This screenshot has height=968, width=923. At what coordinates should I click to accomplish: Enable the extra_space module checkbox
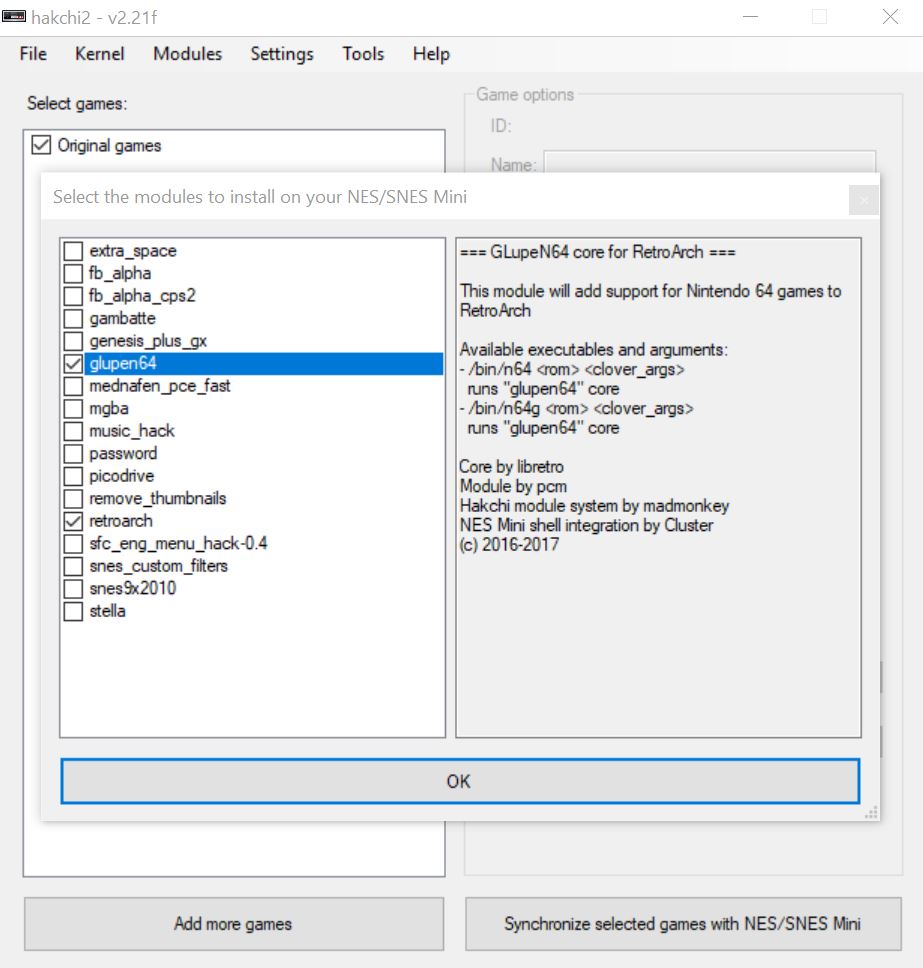[x=73, y=251]
